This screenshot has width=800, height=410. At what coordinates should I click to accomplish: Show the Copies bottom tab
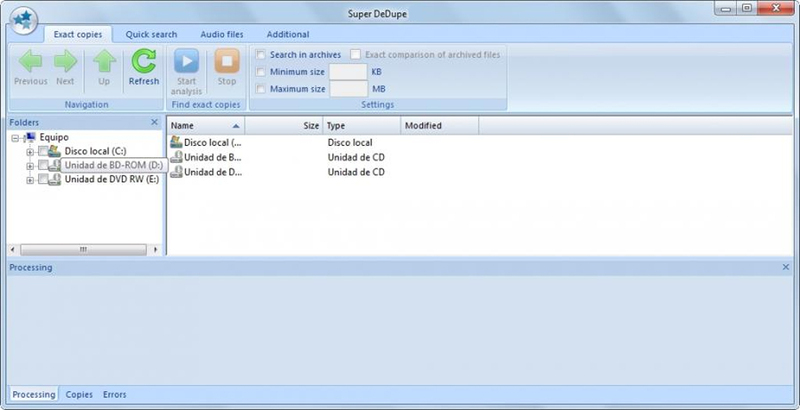[79, 394]
